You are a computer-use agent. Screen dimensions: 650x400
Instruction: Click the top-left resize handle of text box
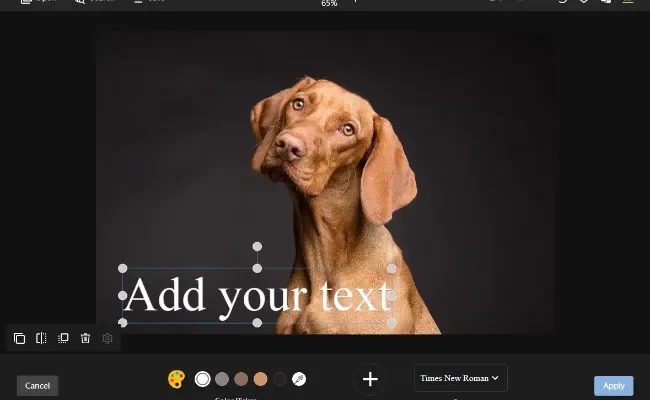123,269
